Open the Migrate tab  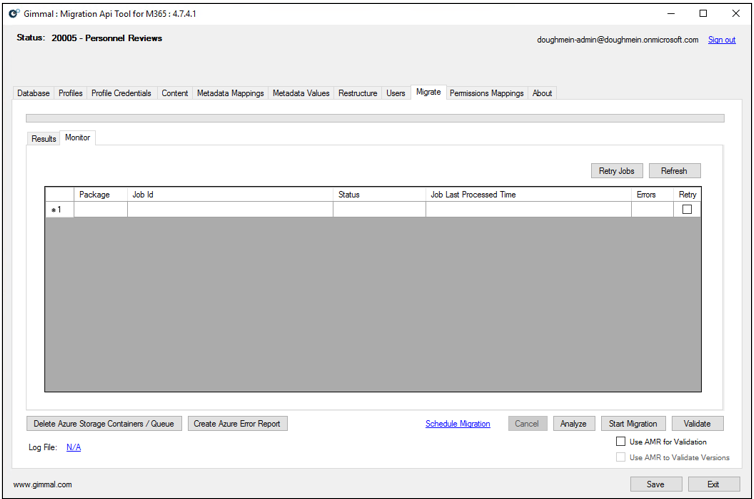pyautogui.click(x=428, y=92)
